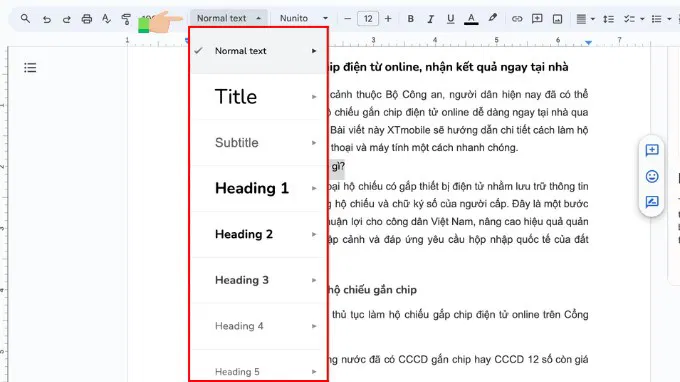
Task: Undo the last action
Action: pyautogui.click(x=46, y=19)
